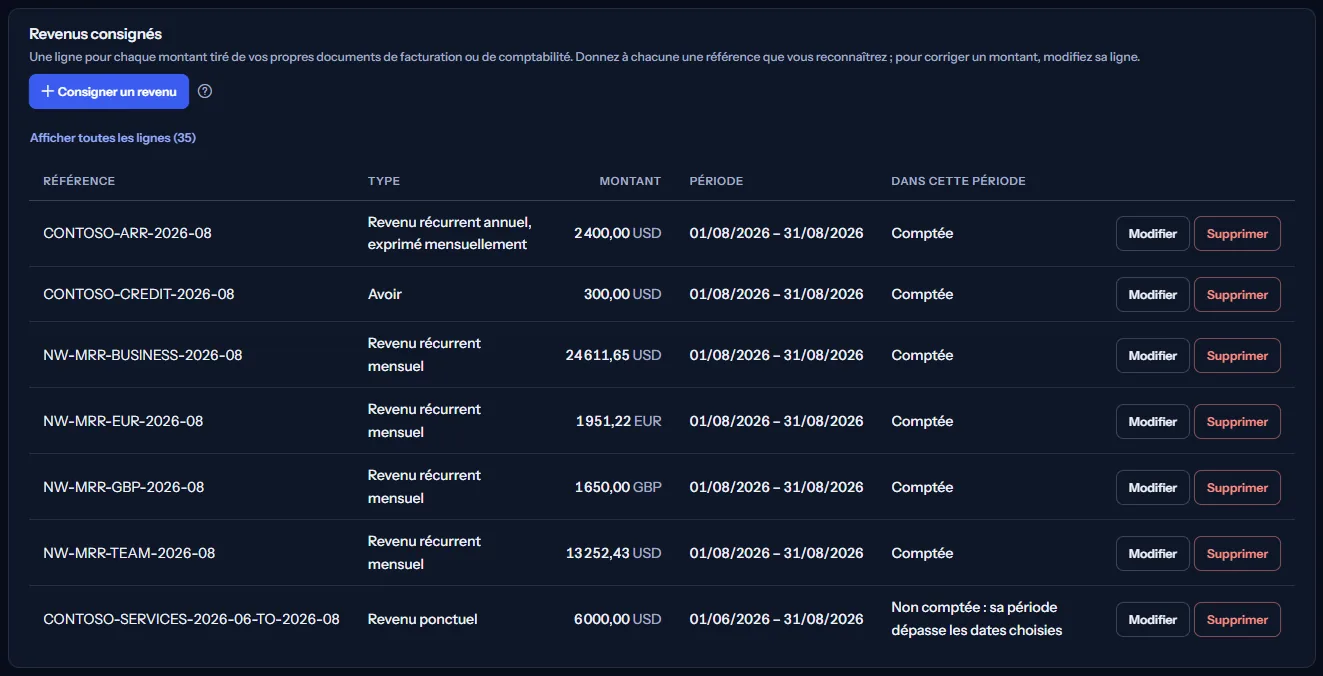Screen dimensions: 1323x676
Task: Click the Avoir type cell
Action: click(x=385, y=294)
